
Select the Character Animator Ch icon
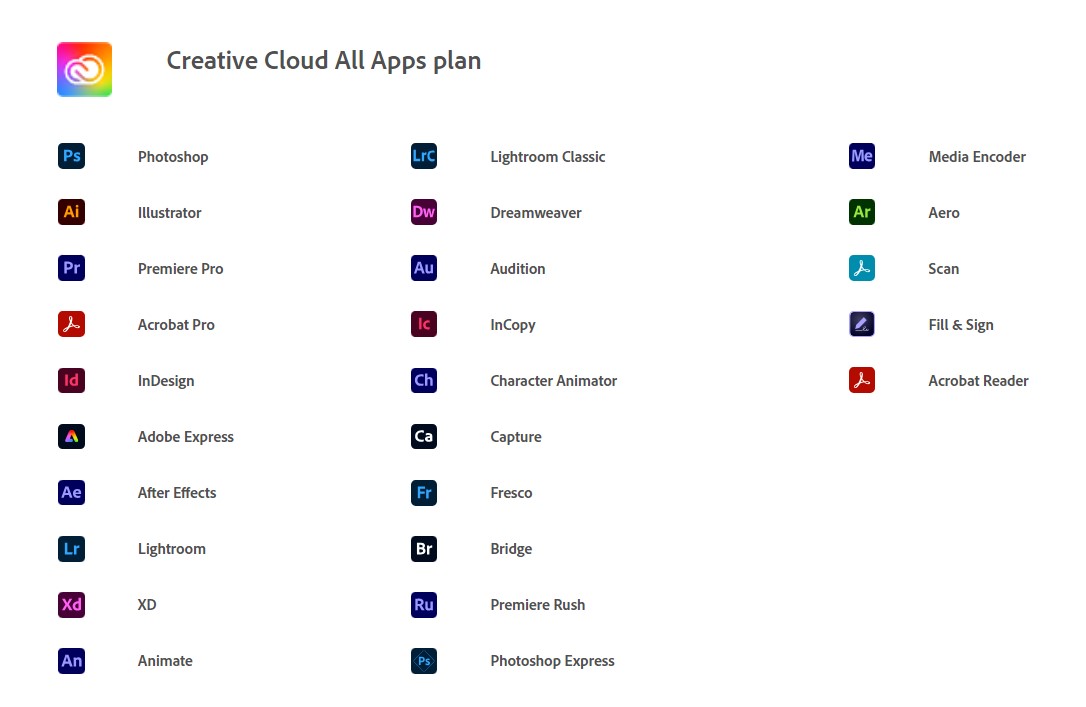424,380
